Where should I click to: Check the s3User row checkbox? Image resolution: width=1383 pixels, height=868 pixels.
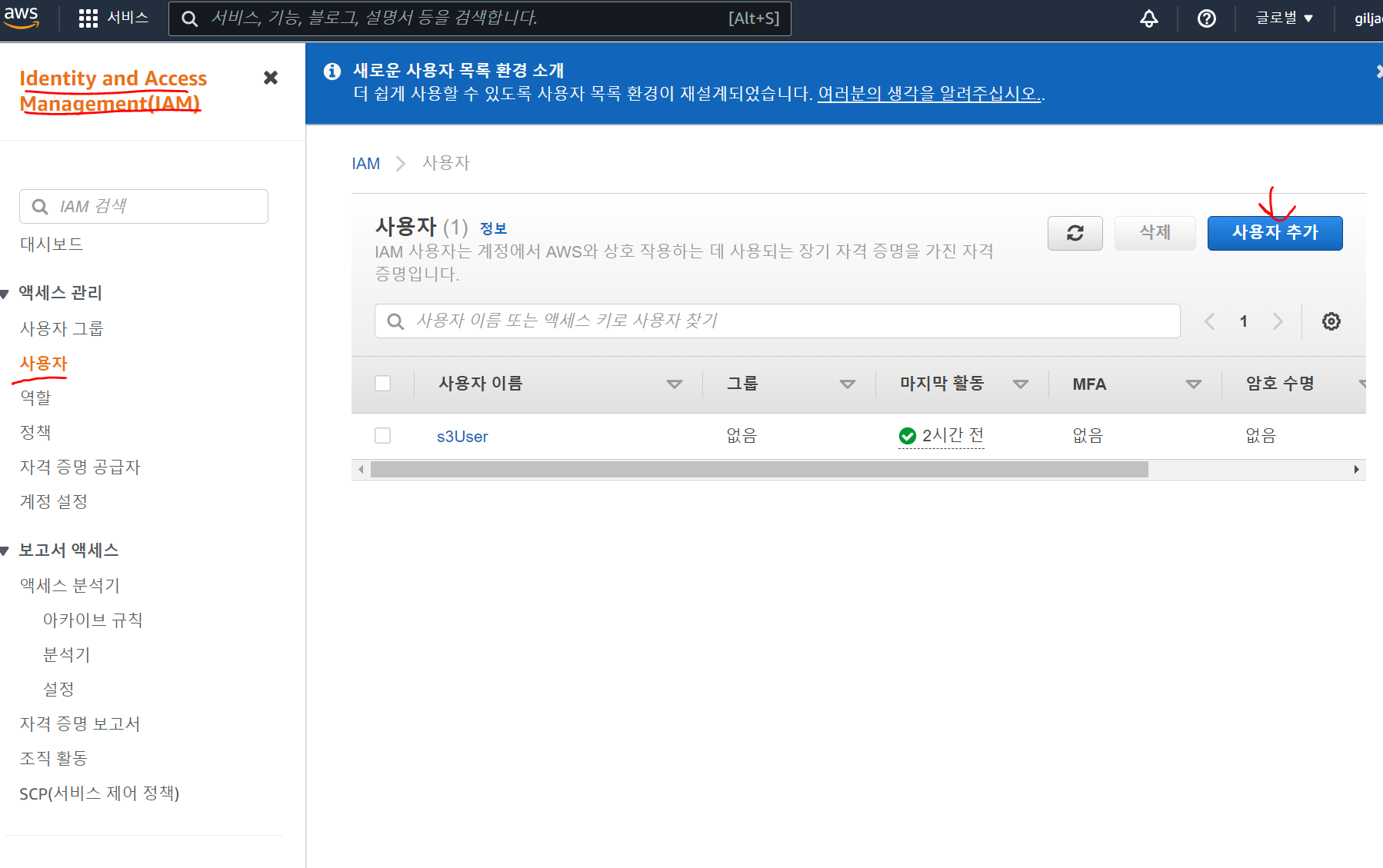(x=382, y=435)
